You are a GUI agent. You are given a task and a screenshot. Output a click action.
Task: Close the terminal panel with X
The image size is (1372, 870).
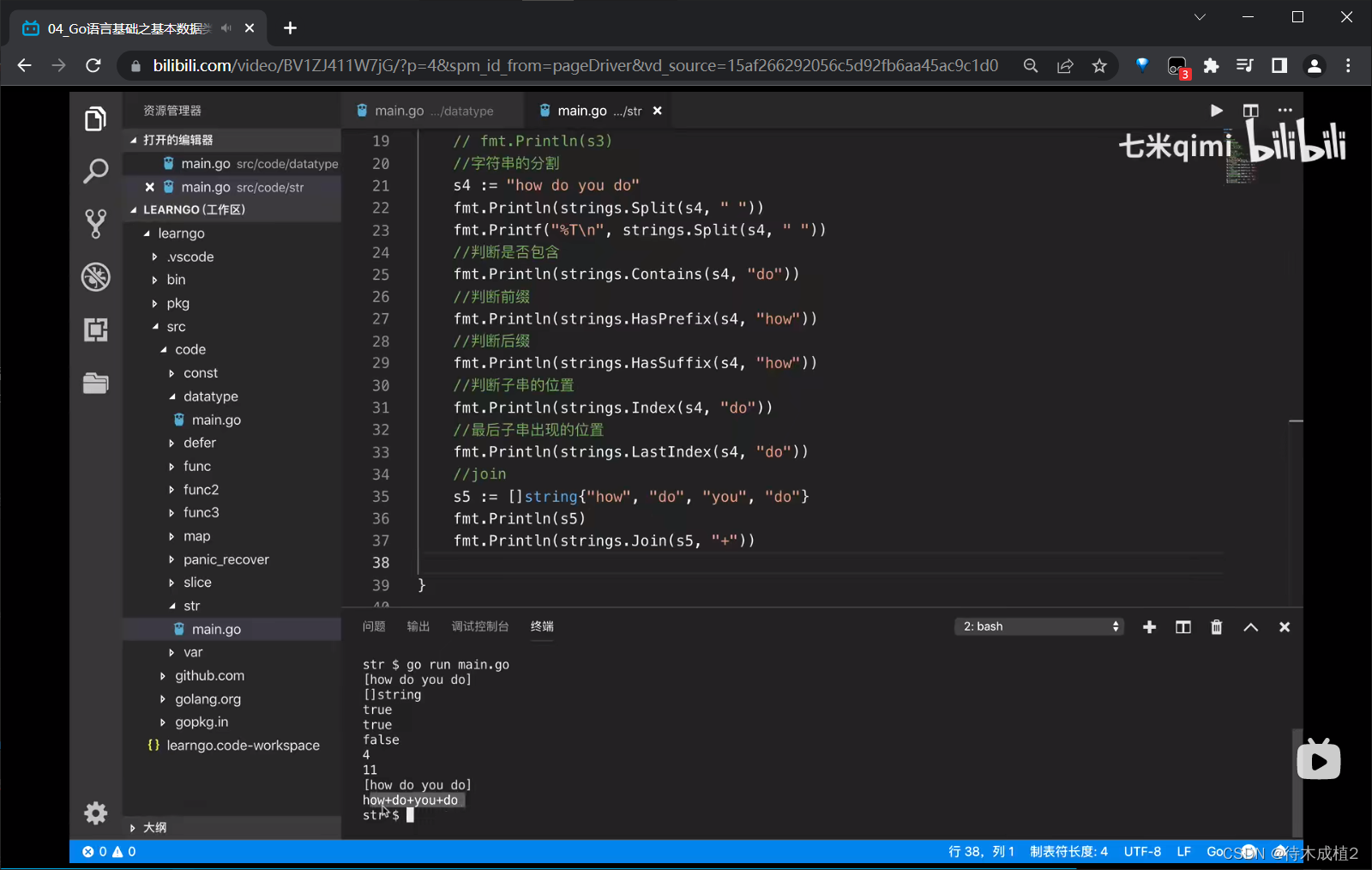1285,627
